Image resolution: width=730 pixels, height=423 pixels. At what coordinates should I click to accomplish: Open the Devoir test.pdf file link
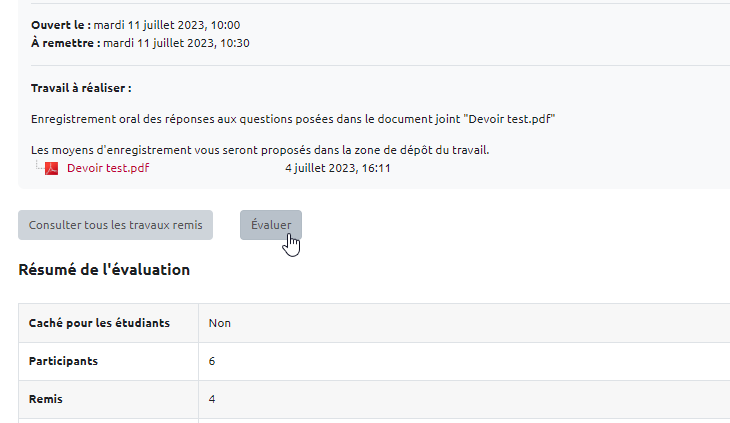click(108, 168)
